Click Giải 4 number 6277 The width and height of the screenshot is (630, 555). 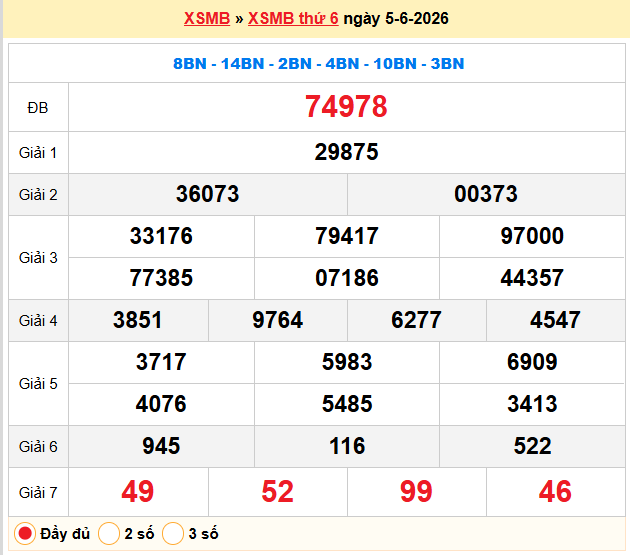[x=416, y=320]
